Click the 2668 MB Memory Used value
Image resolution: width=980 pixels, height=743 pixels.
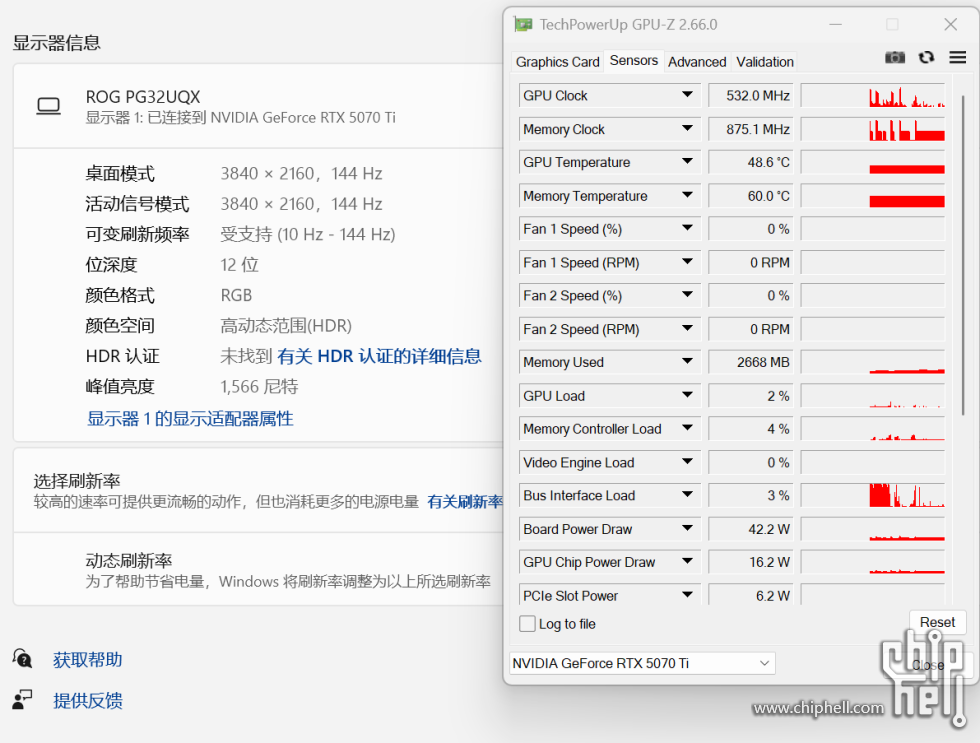(x=751, y=362)
